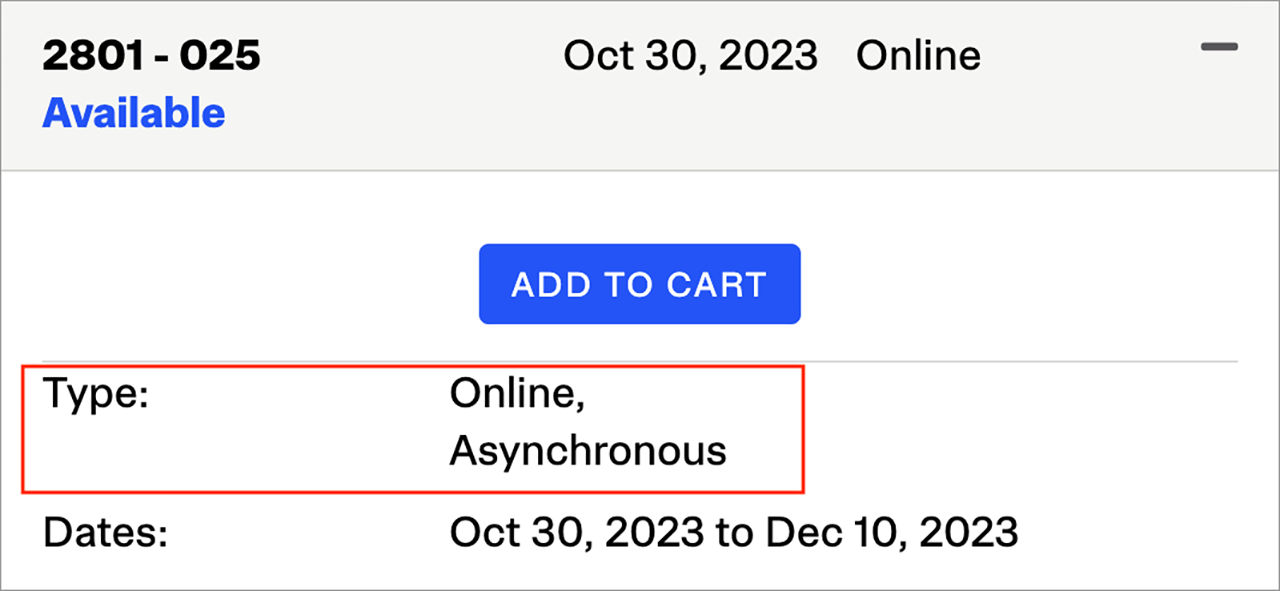Image resolution: width=1280 pixels, height=591 pixels.
Task: Click the Dec 10, 2023 end date
Action: pos(892,532)
